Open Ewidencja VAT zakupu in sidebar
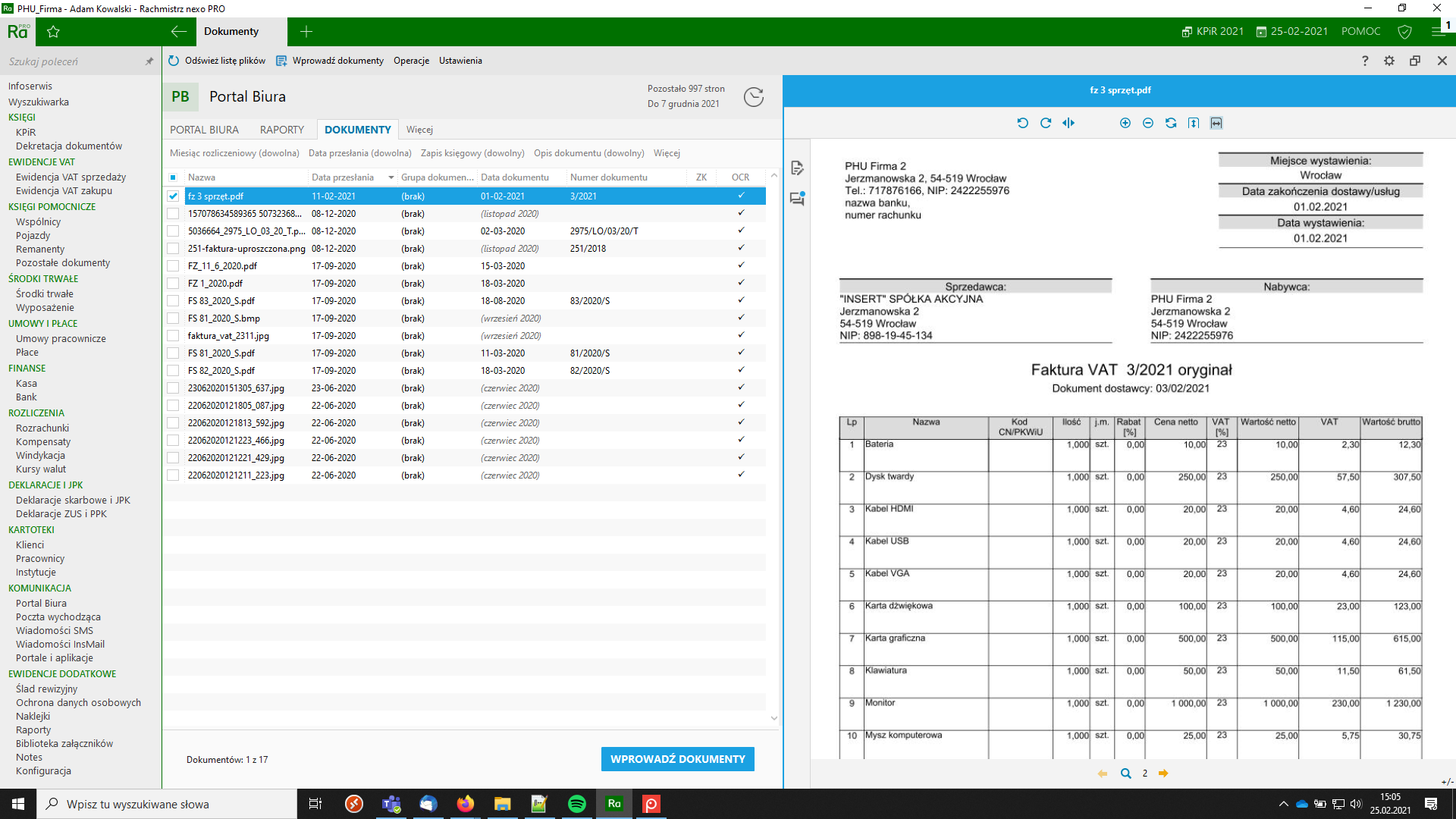This screenshot has width=1456, height=819. click(64, 191)
